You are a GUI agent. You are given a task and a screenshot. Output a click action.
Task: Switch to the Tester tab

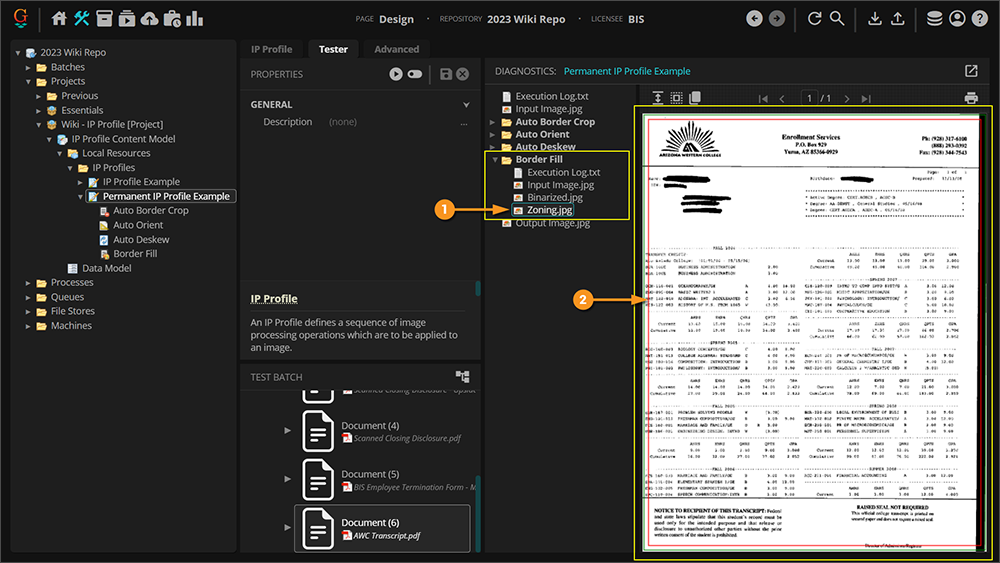point(333,49)
